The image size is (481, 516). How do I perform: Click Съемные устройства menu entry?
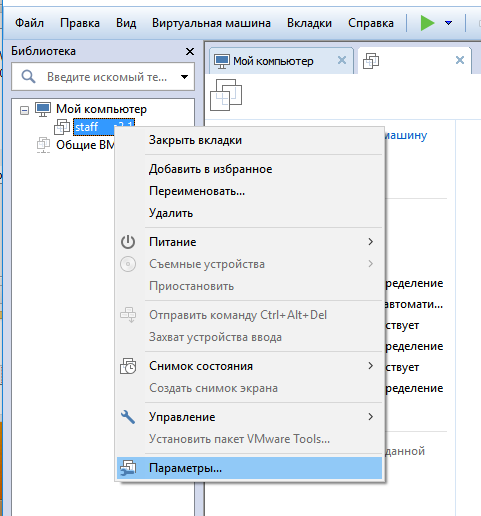(249, 264)
